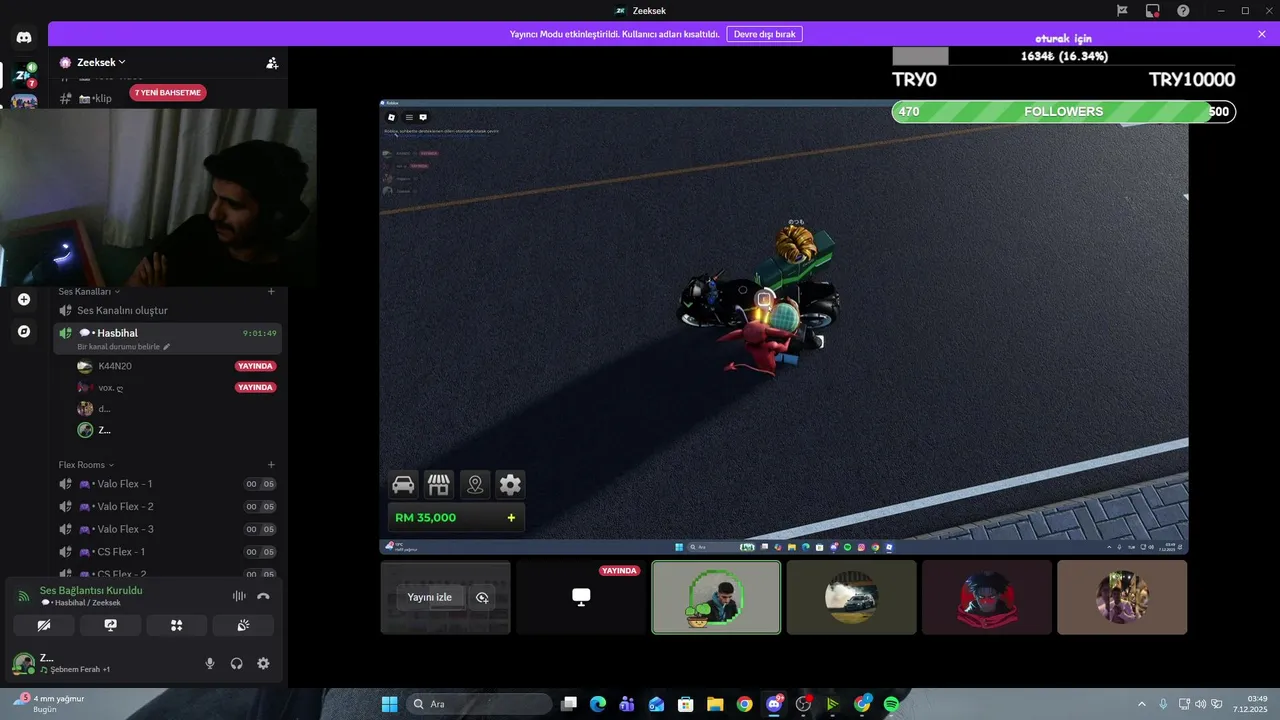The image size is (1280, 720).
Task: Click the donation goal bar showing 16.34%
Action: (1064, 56)
